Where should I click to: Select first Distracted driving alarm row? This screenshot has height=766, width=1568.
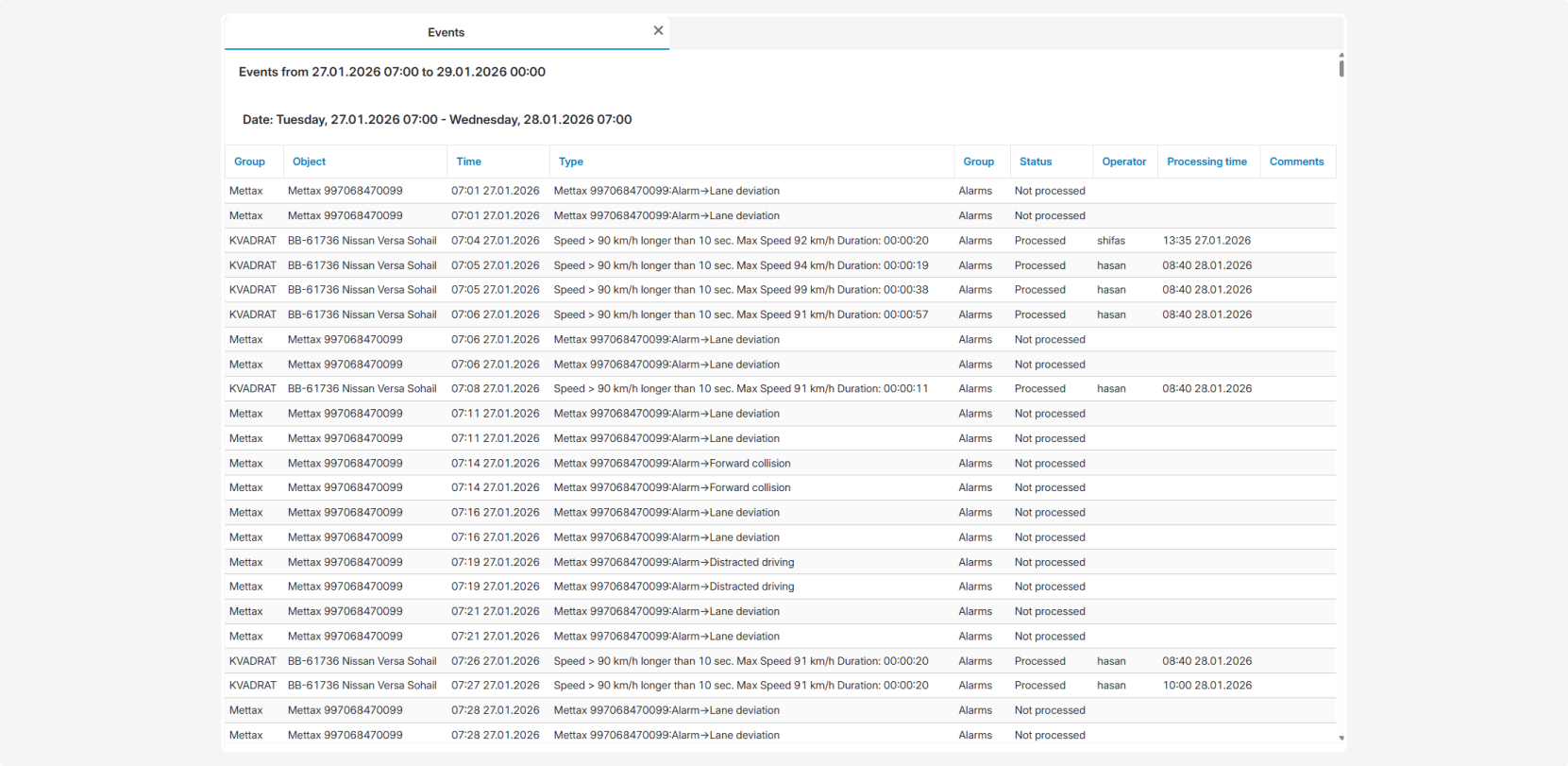click(x=673, y=562)
